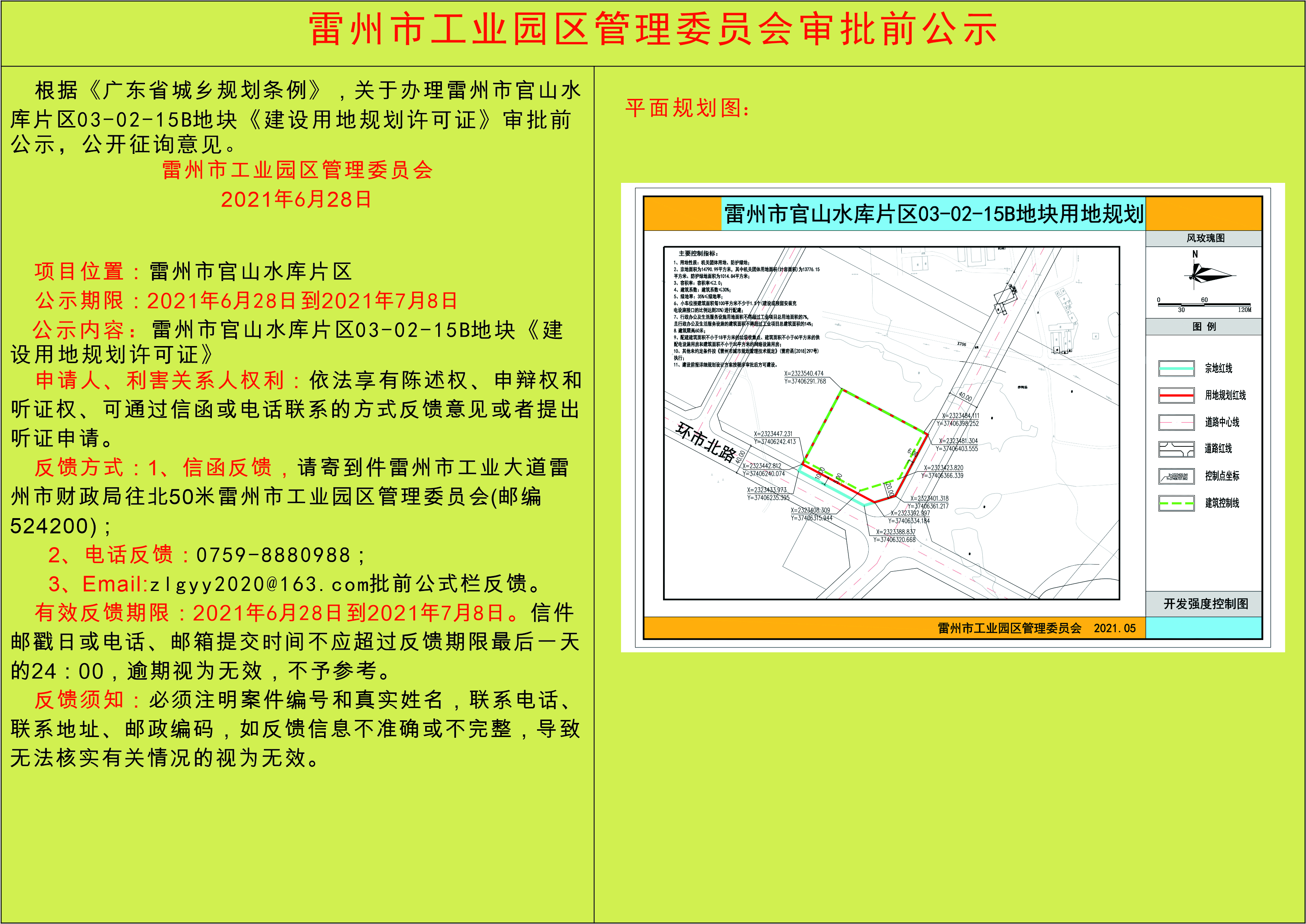Click the legend label 建筑控制线
This screenshot has width=1306, height=924.
pyautogui.click(x=1222, y=503)
